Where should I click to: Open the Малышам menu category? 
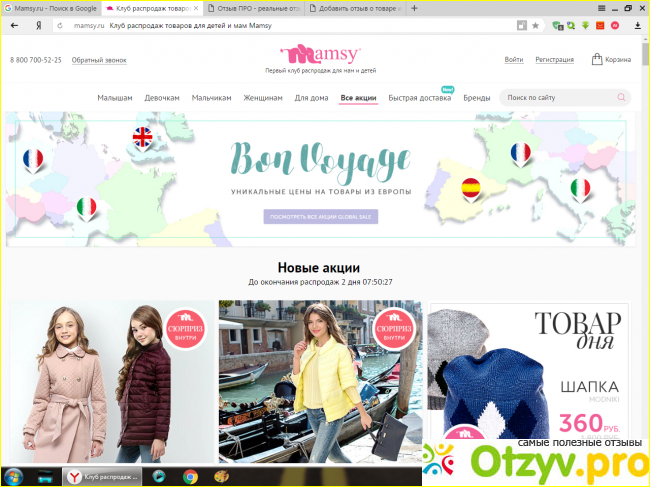115,98
